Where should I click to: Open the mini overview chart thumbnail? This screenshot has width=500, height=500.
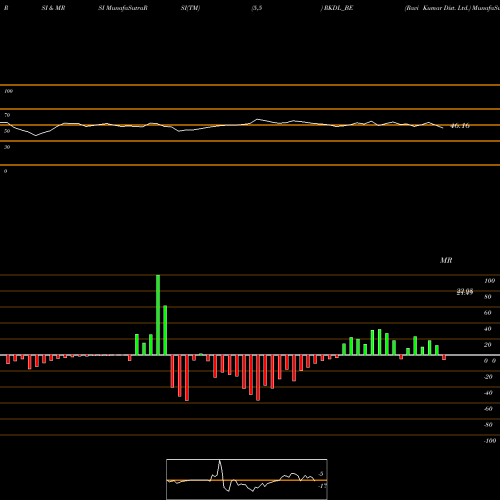click(x=247, y=479)
